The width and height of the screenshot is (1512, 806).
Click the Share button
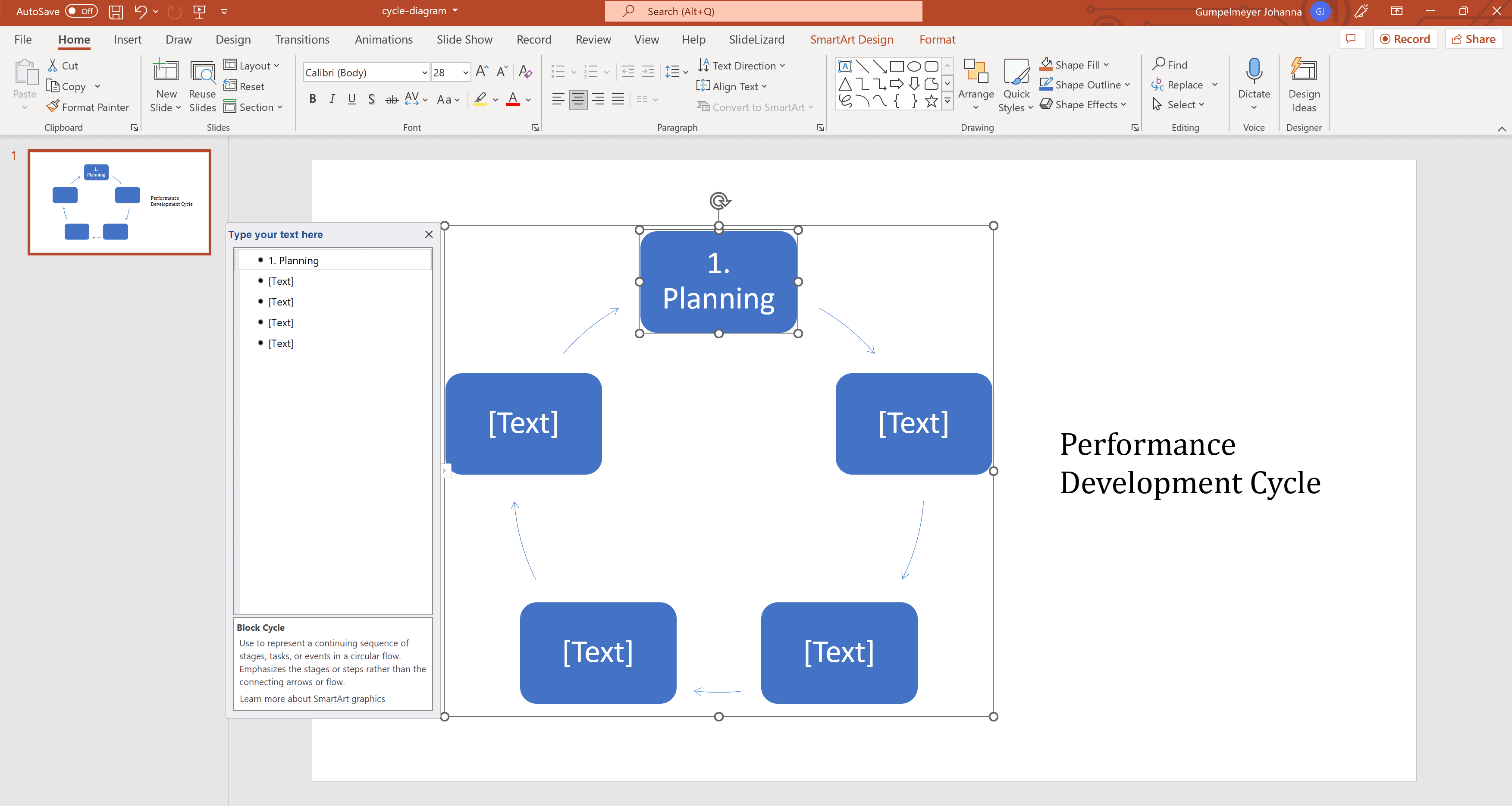tap(1473, 39)
